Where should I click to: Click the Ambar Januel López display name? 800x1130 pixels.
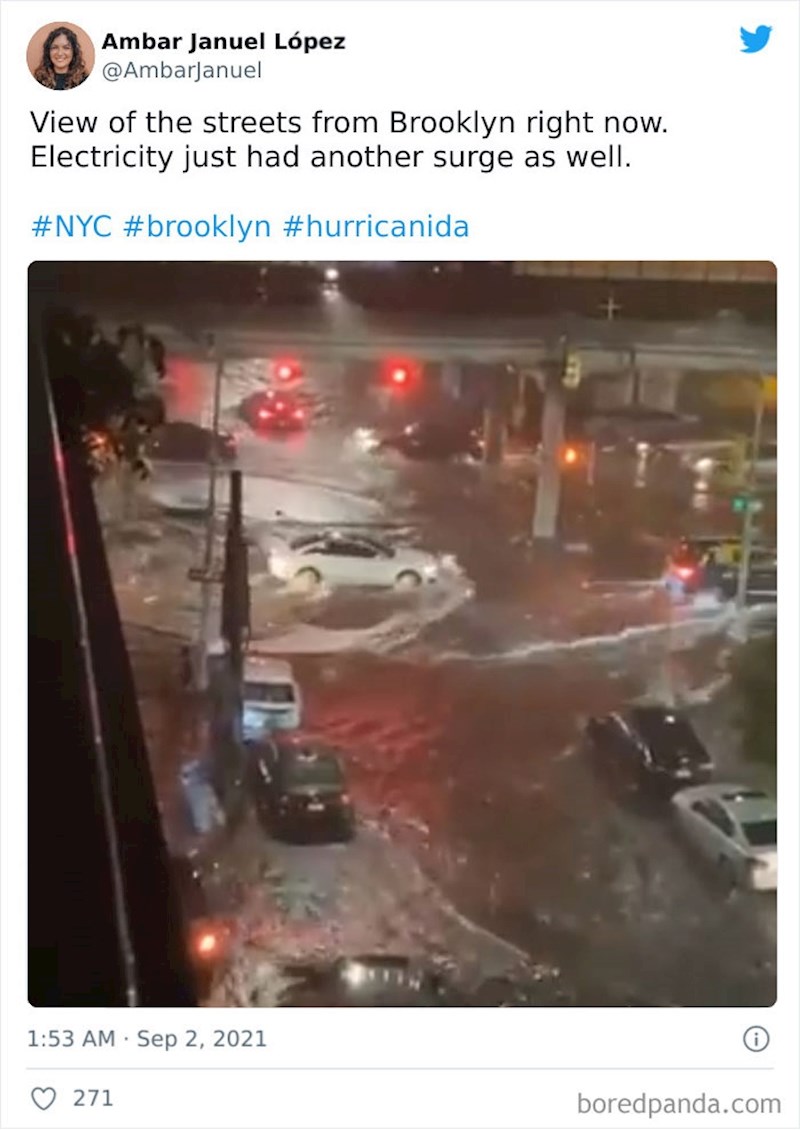(x=223, y=42)
